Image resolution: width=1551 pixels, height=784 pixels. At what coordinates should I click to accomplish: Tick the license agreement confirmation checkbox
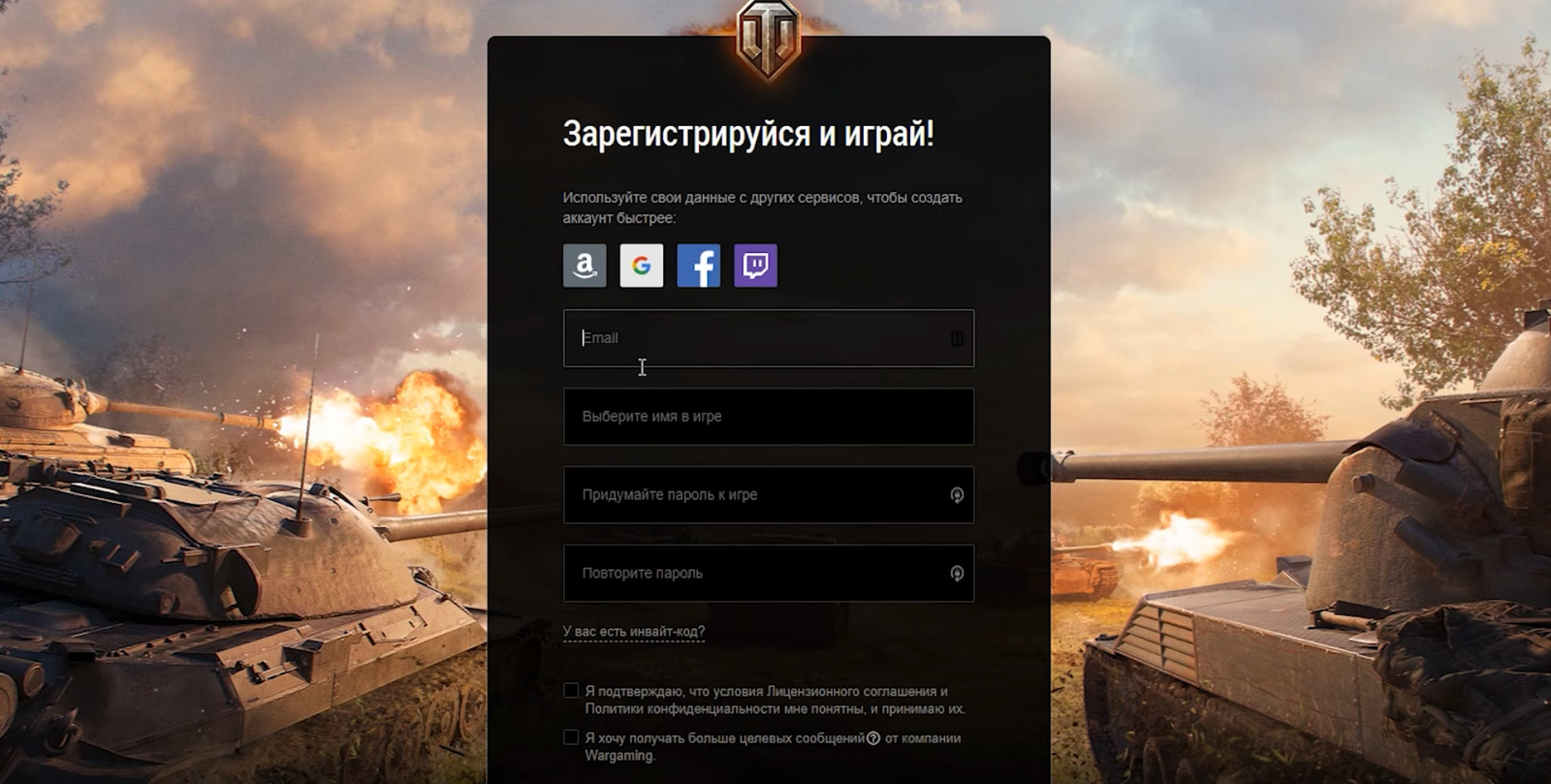[x=571, y=691]
